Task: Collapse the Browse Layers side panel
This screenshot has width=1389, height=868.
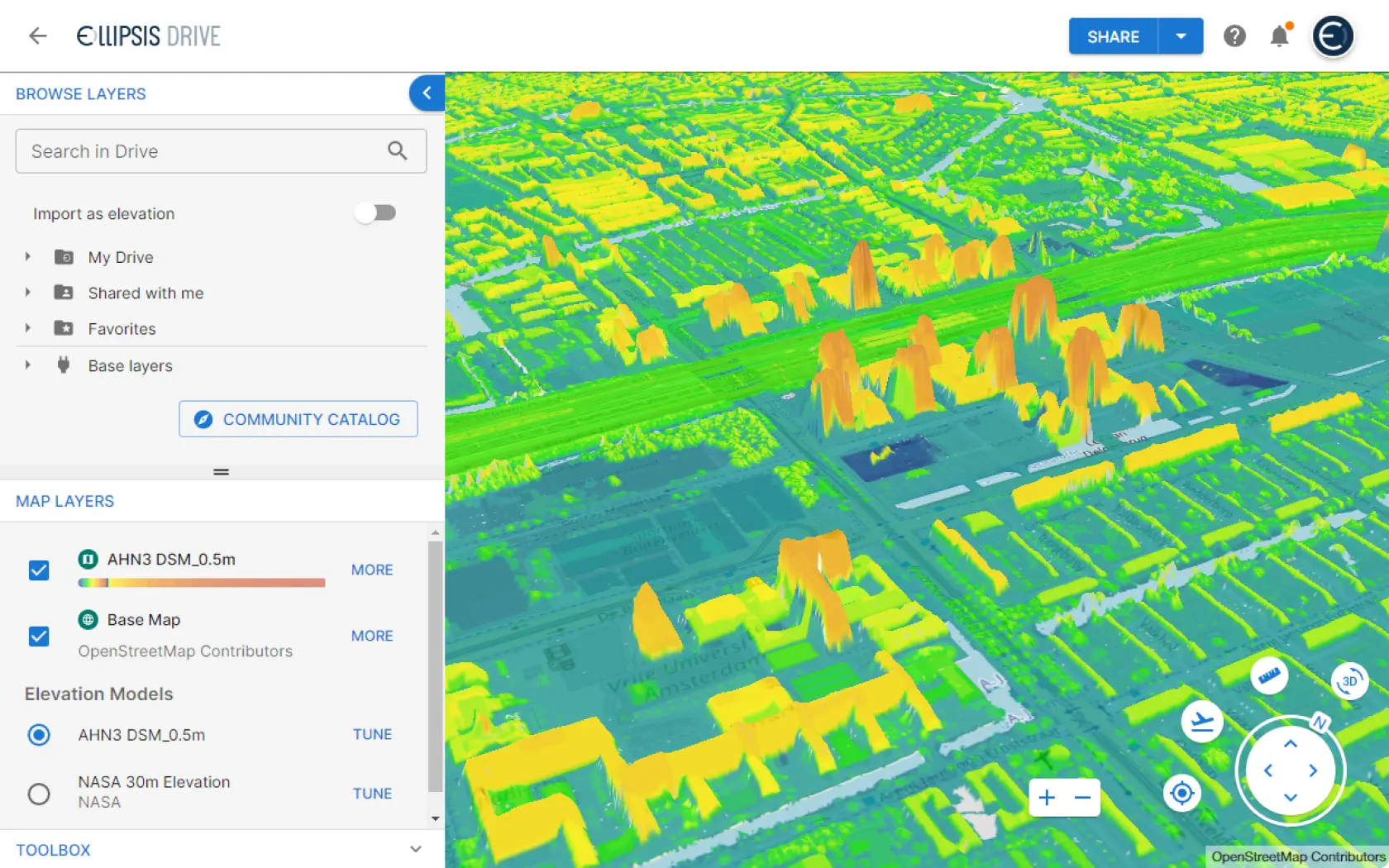Action: click(x=427, y=93)
